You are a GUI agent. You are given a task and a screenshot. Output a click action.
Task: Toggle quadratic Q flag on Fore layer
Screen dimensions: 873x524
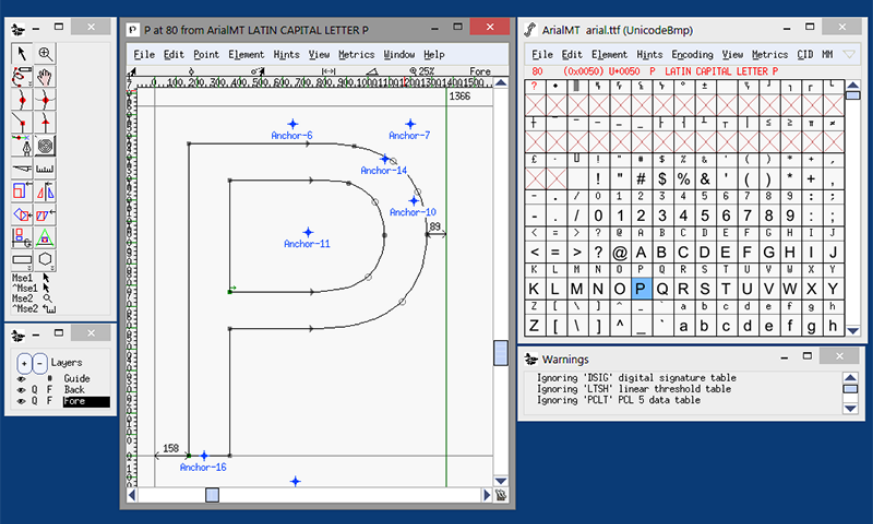pyautogui.click(x=35, y=401)
